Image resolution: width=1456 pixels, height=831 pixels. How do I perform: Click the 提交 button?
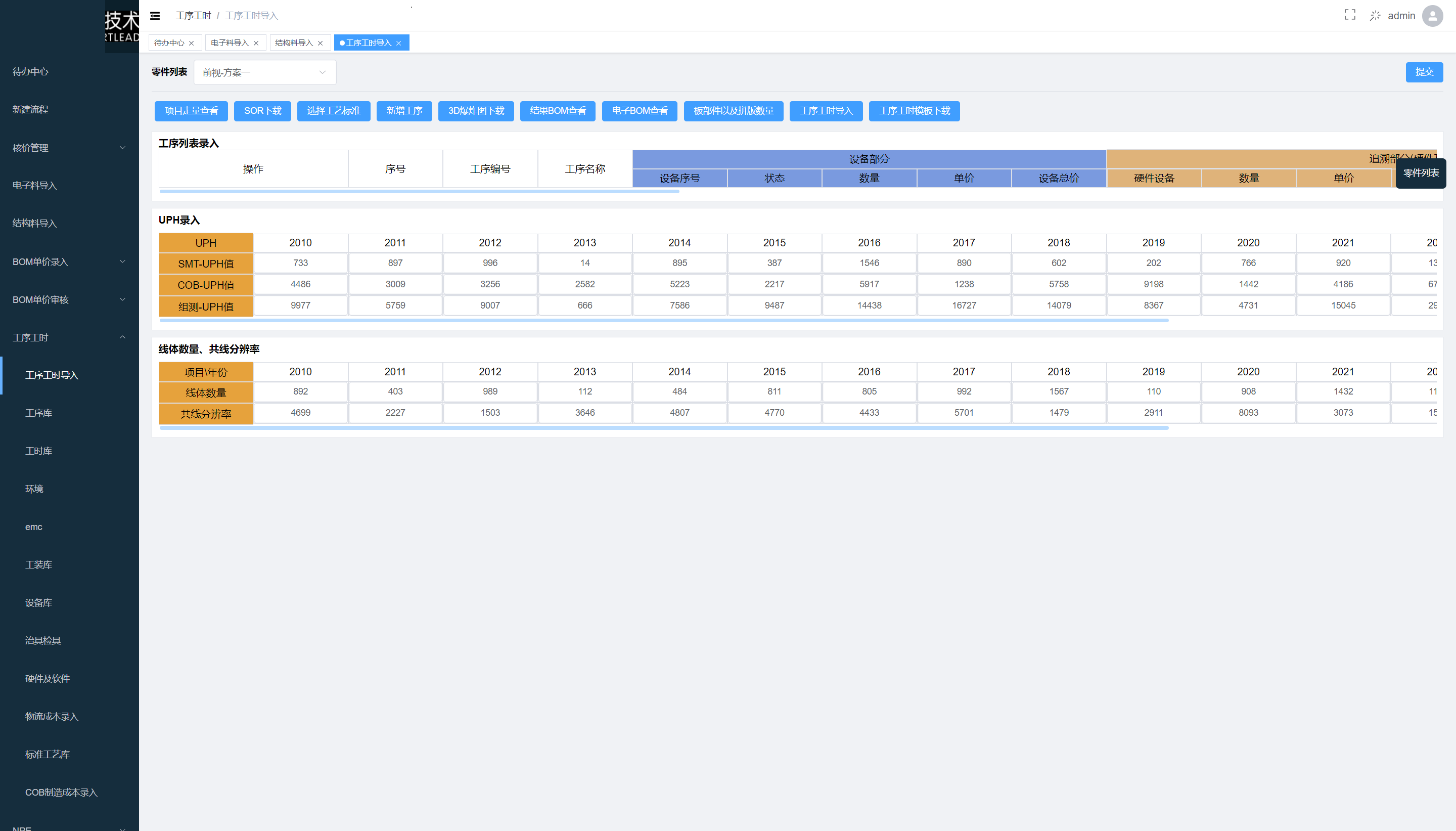pos(1424,72)
